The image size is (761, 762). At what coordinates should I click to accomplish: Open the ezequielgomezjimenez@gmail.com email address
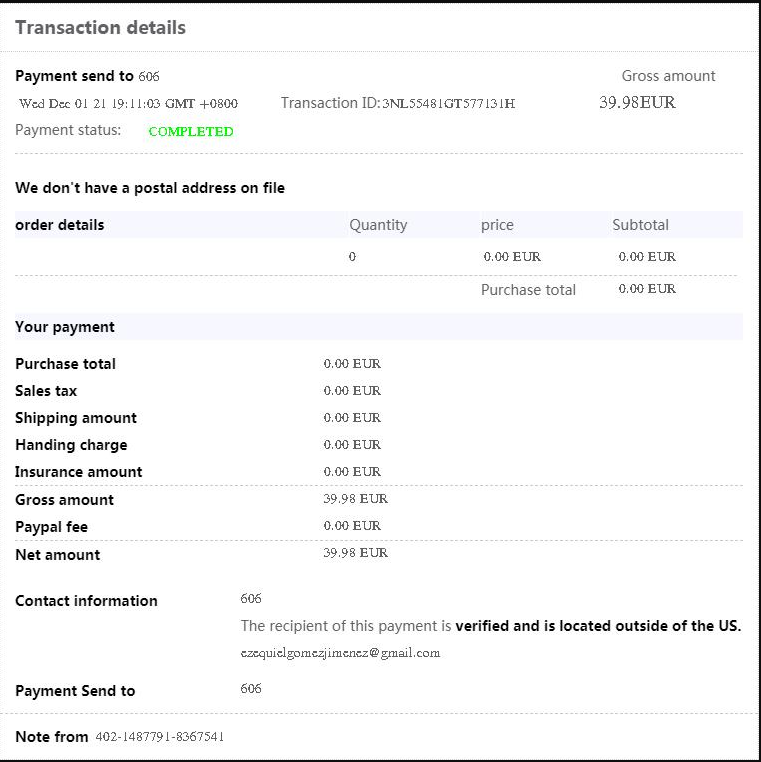(340, 653)
